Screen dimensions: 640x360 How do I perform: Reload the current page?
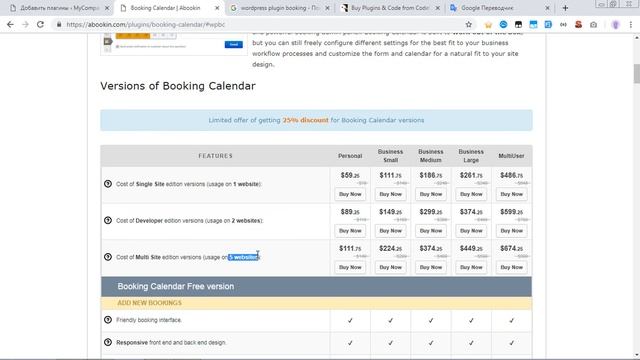coord(40,24)
